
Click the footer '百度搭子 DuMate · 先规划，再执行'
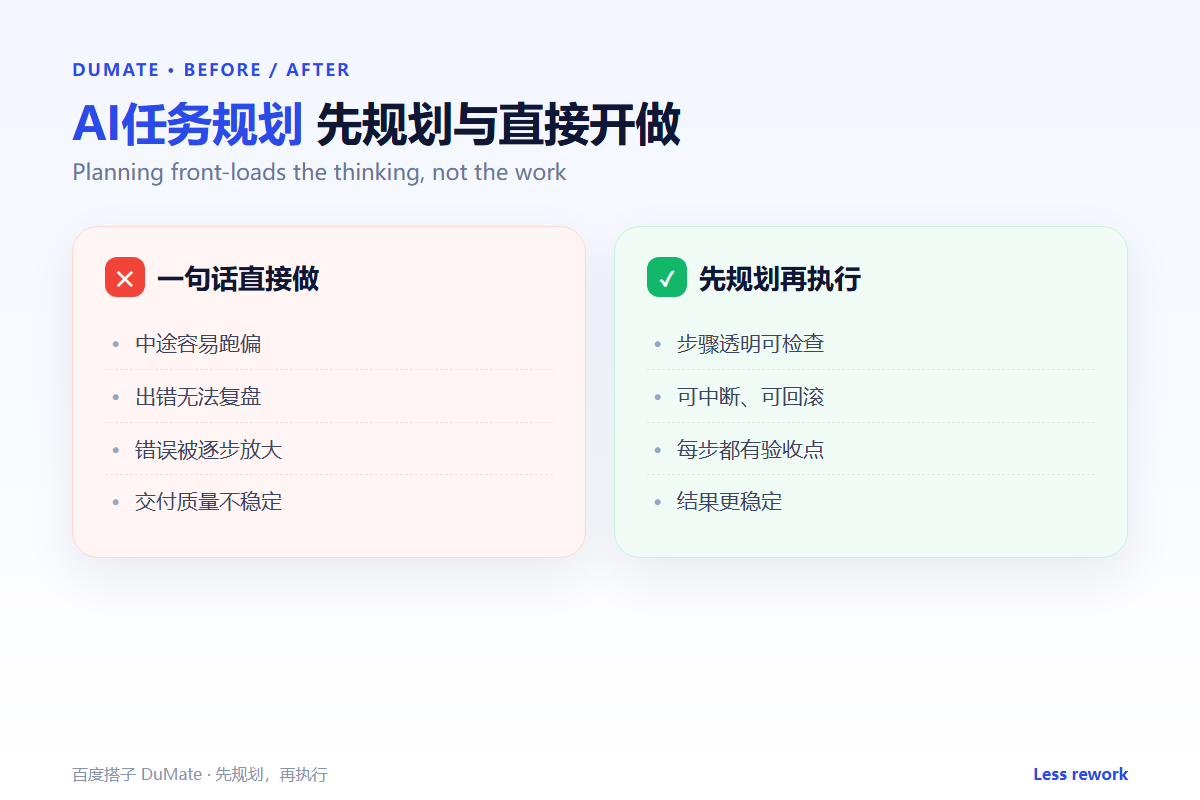pos(200,775)
